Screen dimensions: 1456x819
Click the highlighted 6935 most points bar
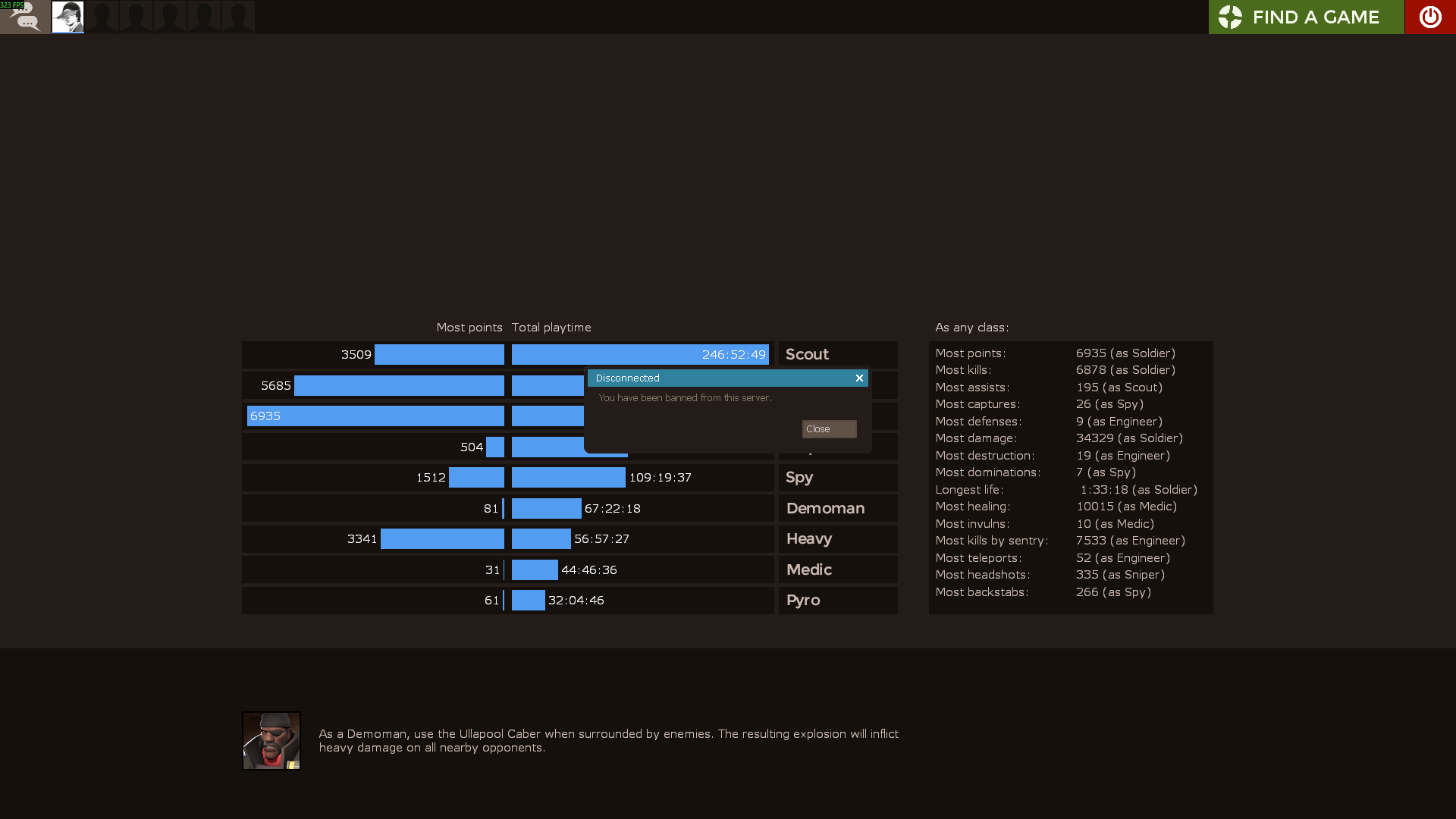pyautogui.click(x=375, y=416)
